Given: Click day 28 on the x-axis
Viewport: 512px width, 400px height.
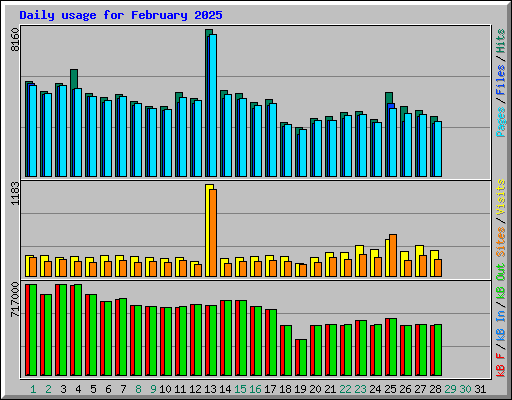Looking at the screenshot, I should (435, 389).
